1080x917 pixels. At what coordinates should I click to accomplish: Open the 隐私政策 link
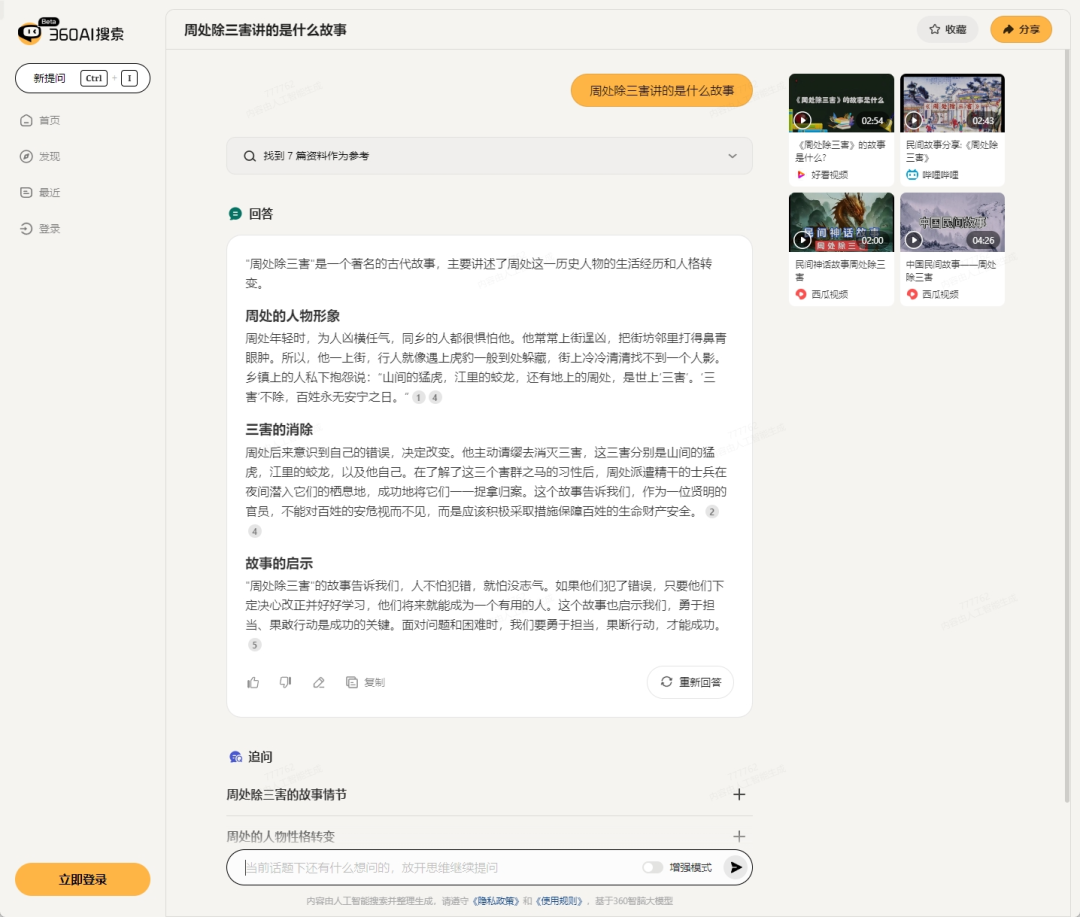(495, 900)
